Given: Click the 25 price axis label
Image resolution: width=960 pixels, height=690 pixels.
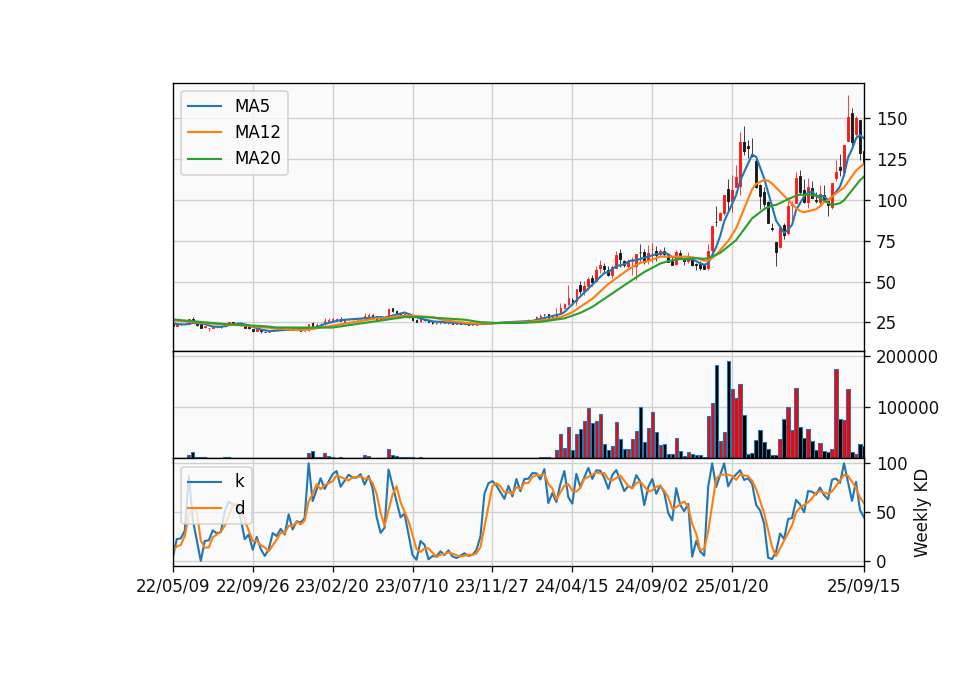Looking at the screenshot, I should pyautogui.click(x=887, y=323).
